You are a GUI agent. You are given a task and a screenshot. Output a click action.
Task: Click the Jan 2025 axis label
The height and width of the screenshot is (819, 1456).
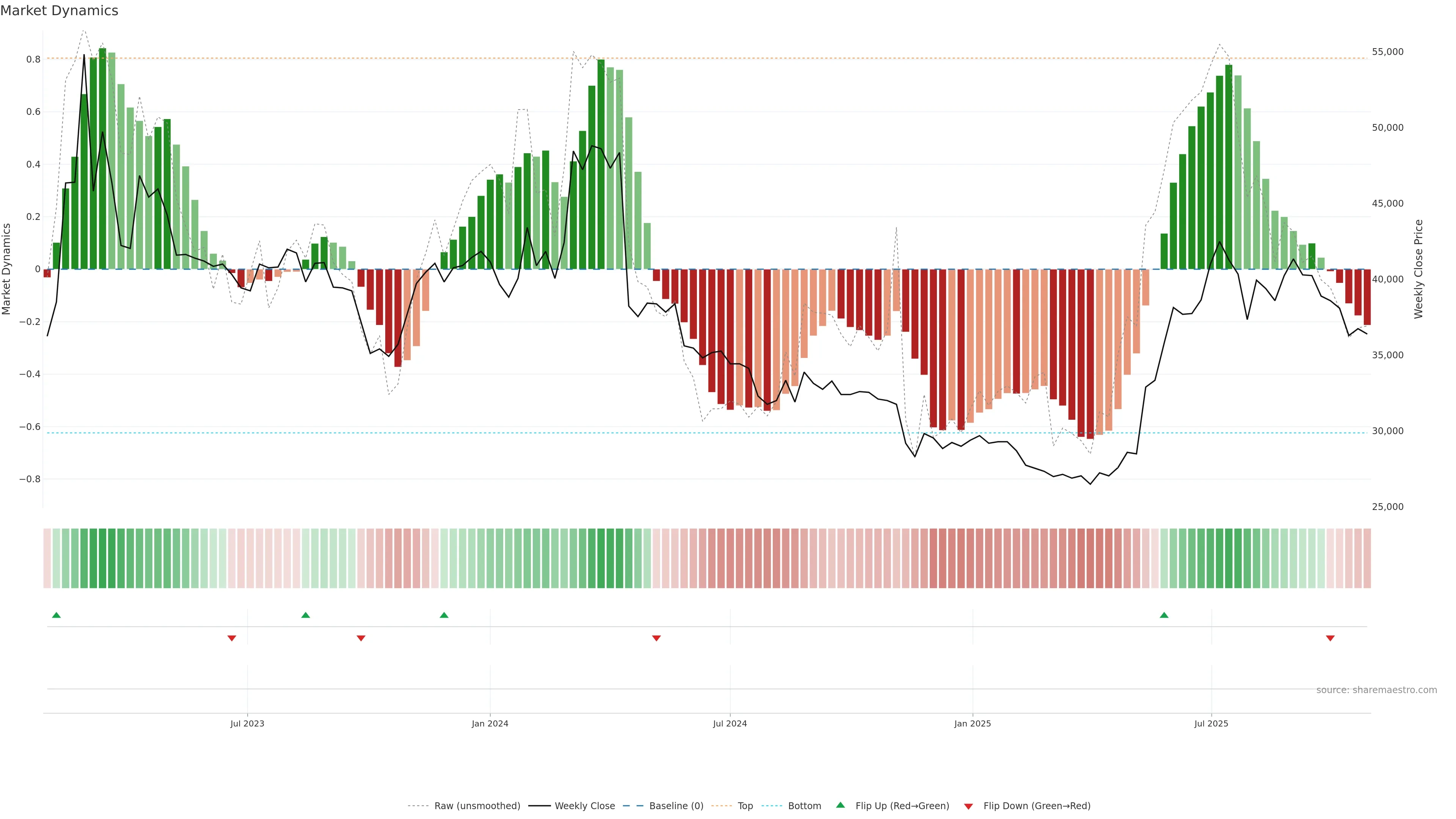pos(972,723)
